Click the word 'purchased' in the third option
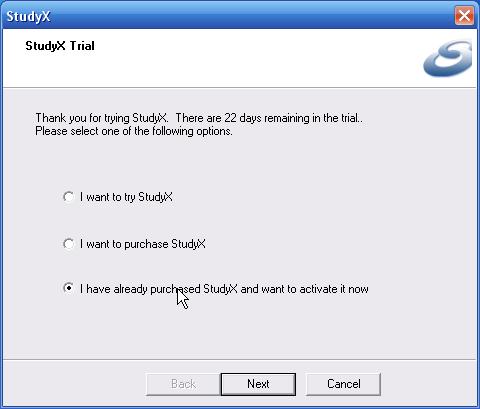The image size is (480, 409). pos(175,289)
